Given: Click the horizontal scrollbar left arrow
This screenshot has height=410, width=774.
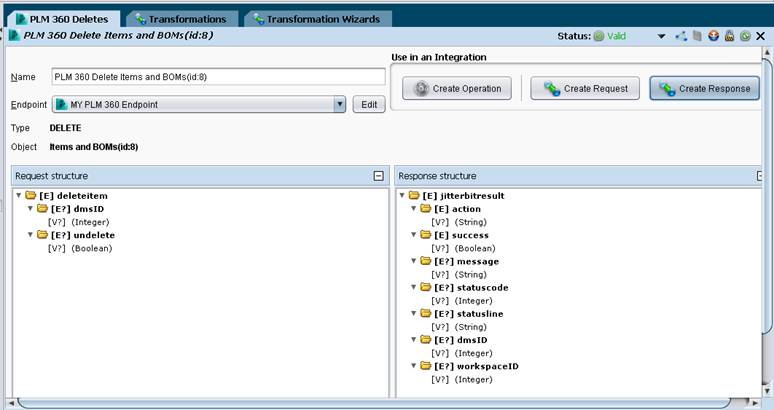Looking at the screenshot, I should point(11,403).
